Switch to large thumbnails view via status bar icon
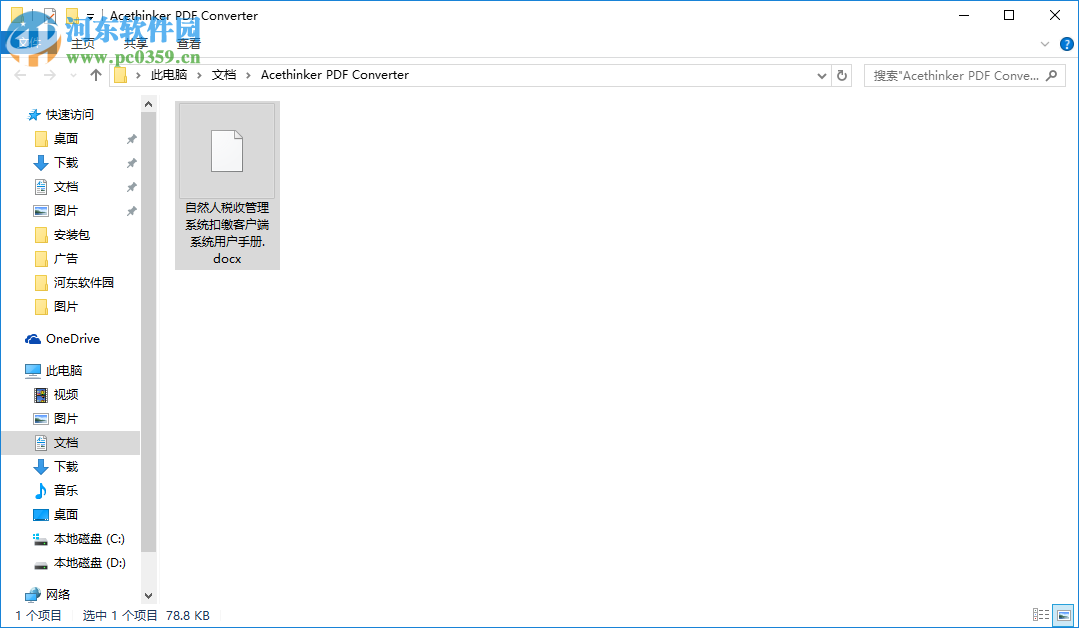 [1062, 615]
